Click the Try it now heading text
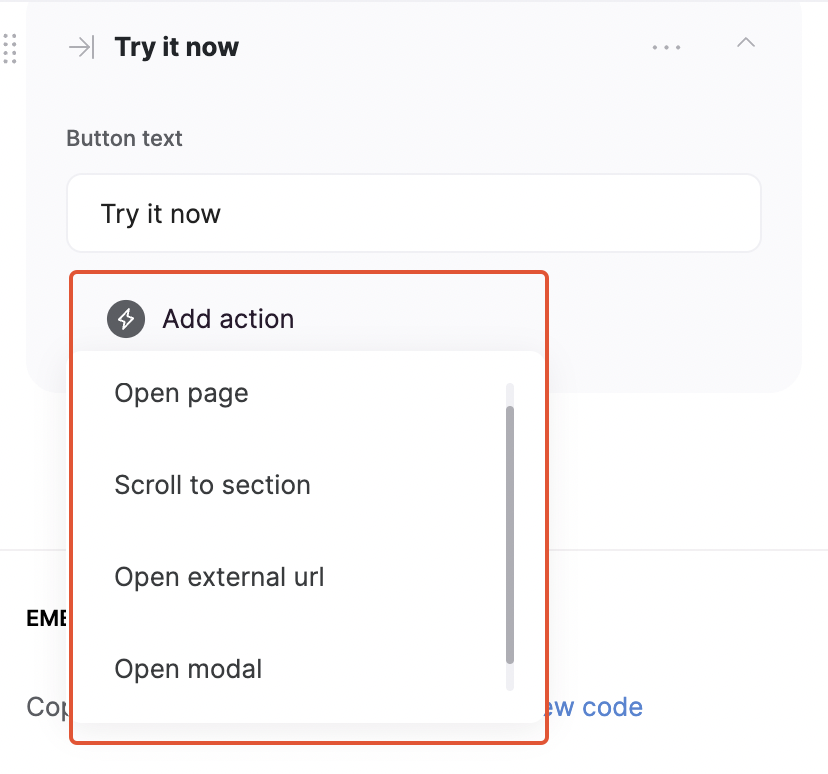Image resolution: width=828 pixels, height=774 pixels. tap(176, 46)
